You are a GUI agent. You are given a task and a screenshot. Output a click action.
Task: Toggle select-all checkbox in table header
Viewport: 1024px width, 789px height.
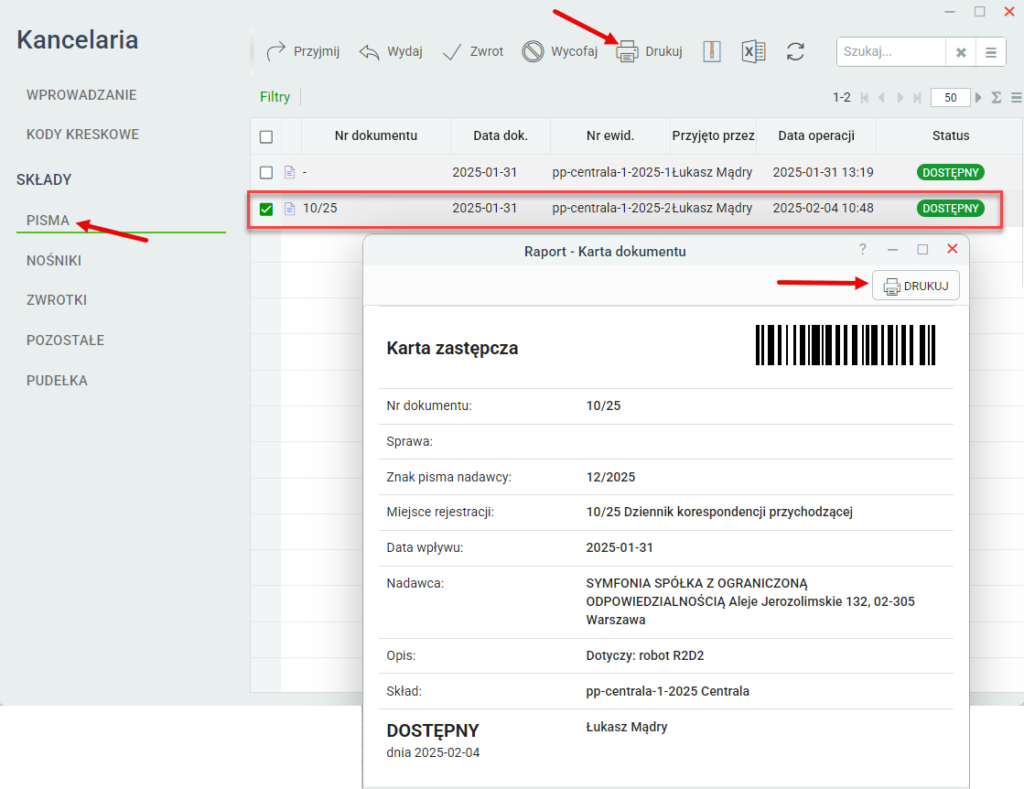pyautogui.click(x=266, y=137)
